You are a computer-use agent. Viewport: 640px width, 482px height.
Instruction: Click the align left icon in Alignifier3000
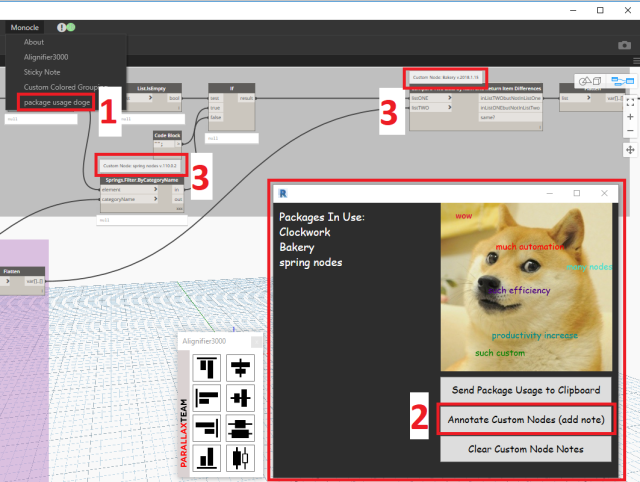click(x=207, y=398)
